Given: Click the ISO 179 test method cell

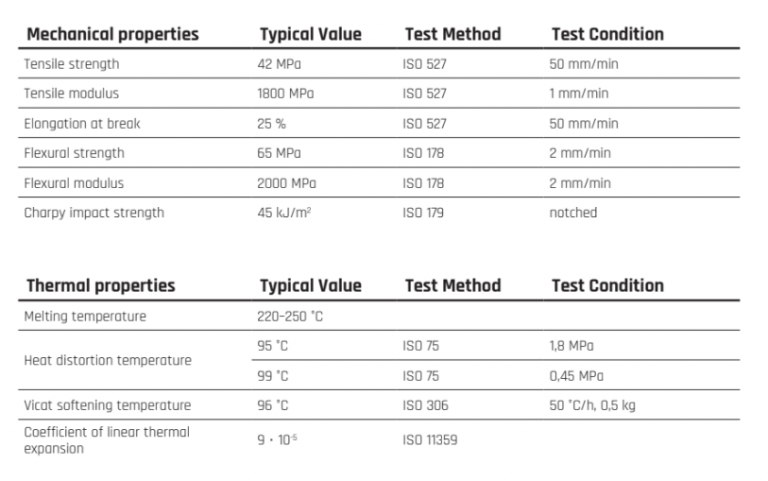Looking at the screenshot, I should pos(423,212).
